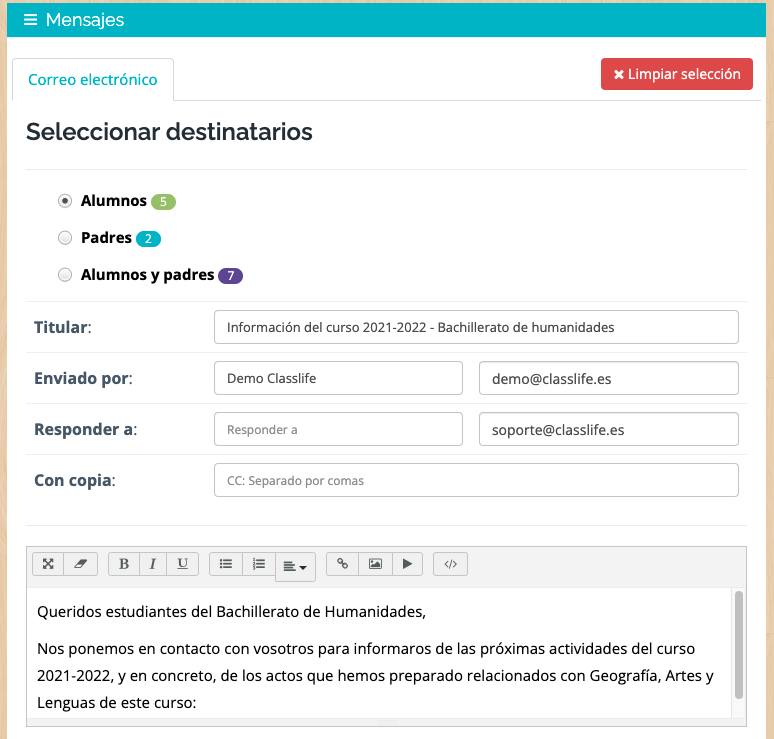Expand the paragraph alignment dropdown
Screen dimensions: 774x739
pyautogui.click(x=295, y=567)
